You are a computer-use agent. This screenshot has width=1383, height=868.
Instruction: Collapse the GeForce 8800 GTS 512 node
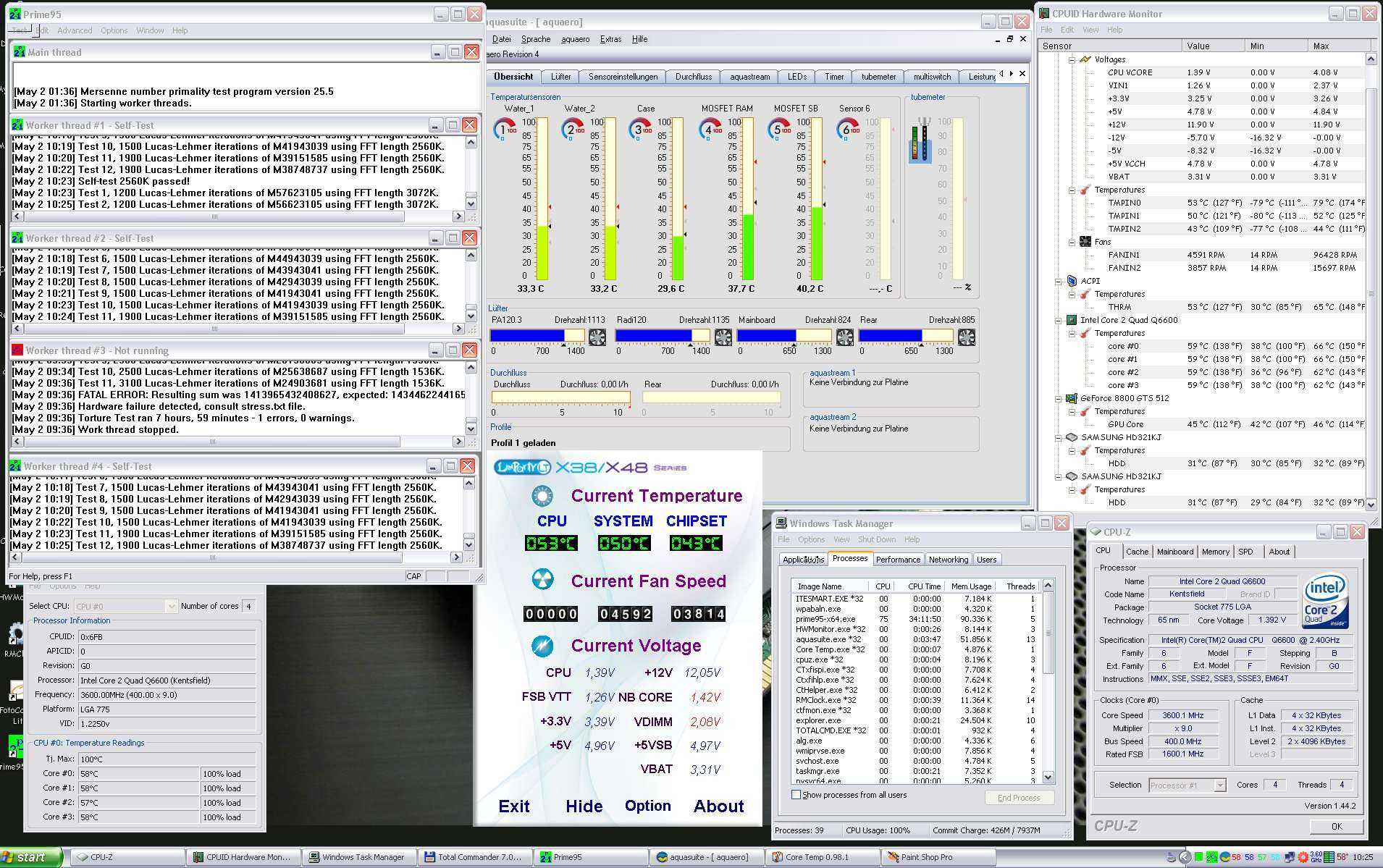click(1059, 398)
